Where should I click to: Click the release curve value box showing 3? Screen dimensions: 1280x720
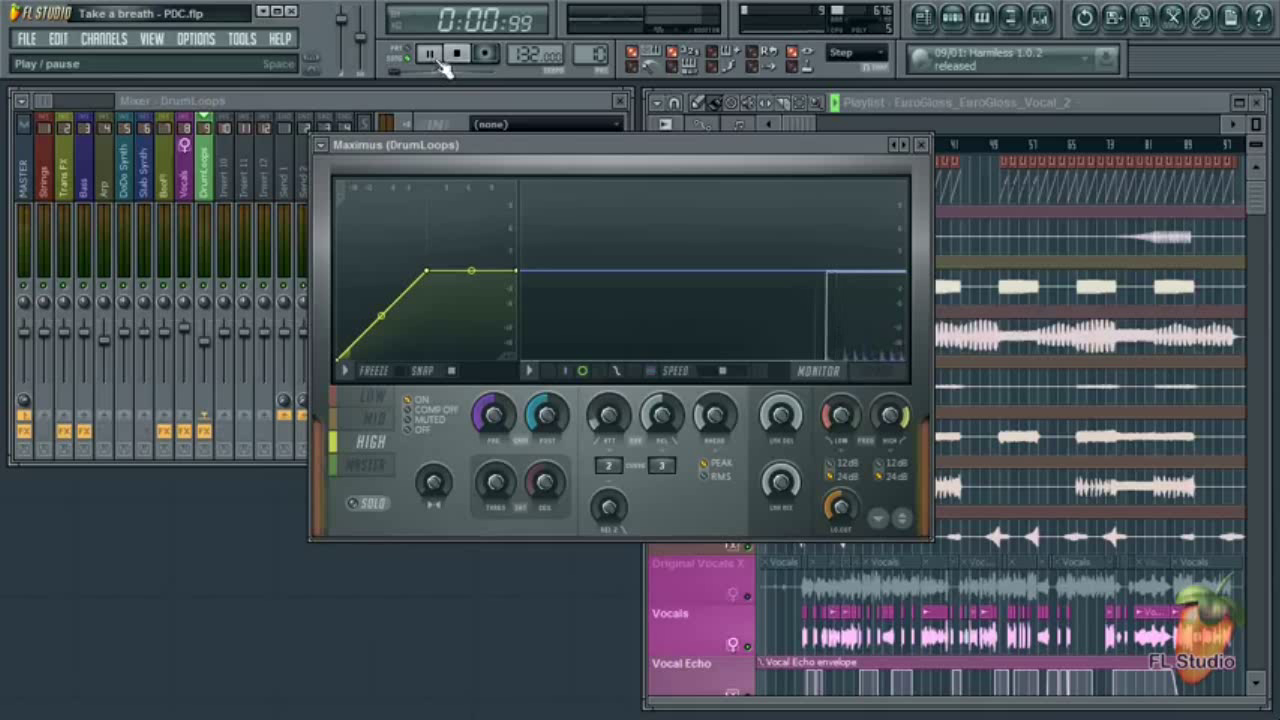661,465
